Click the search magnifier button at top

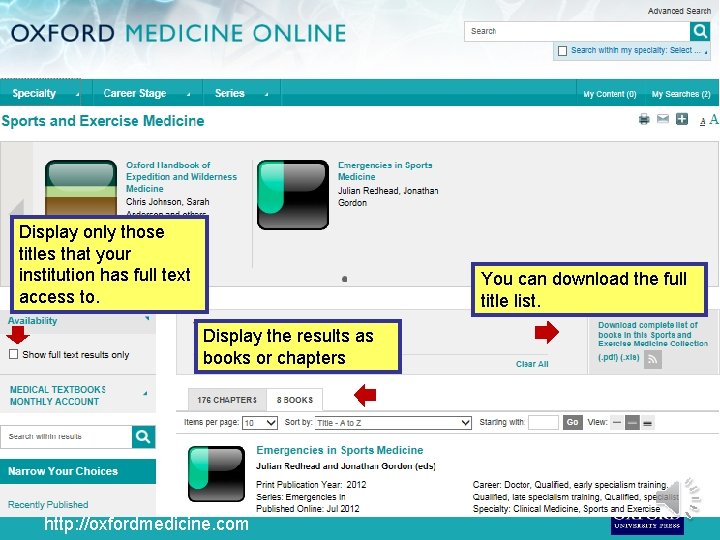click(700, 31)
